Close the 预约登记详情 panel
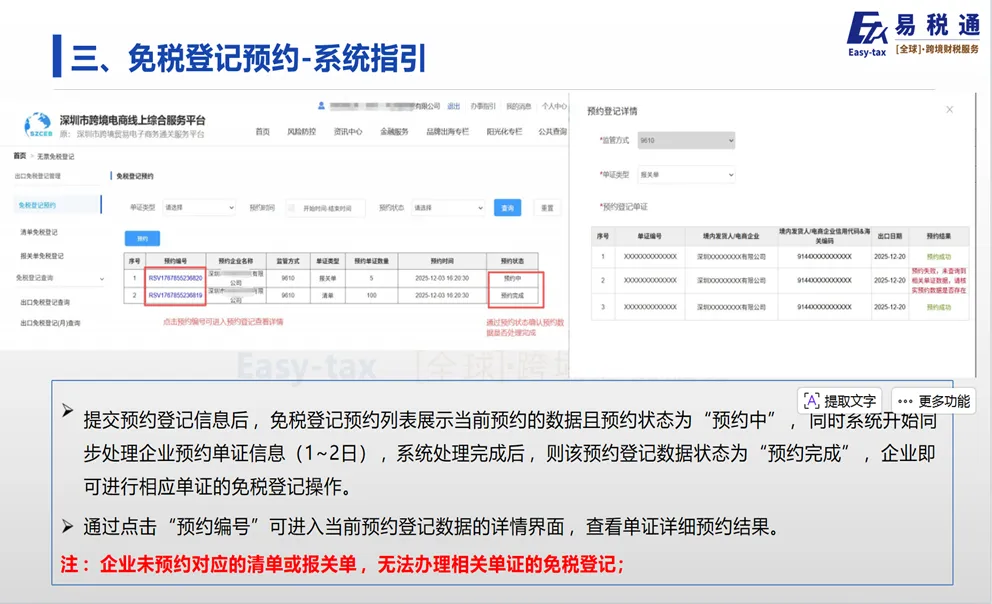 click(x=948, y=109)
